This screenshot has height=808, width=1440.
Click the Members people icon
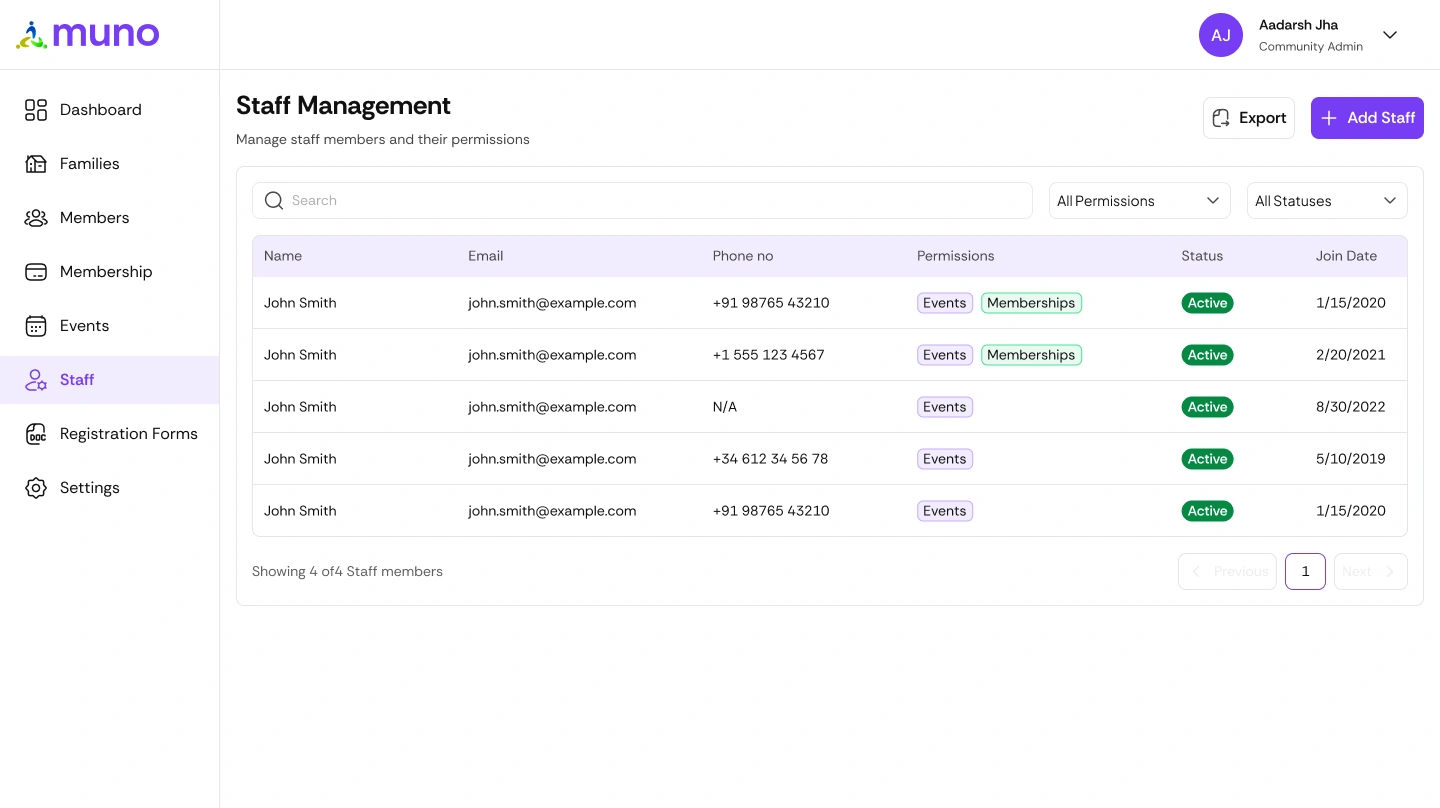coord(36,218)
